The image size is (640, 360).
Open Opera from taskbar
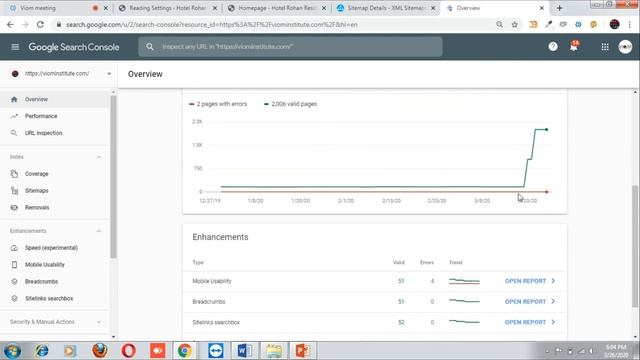coord(129,351)
